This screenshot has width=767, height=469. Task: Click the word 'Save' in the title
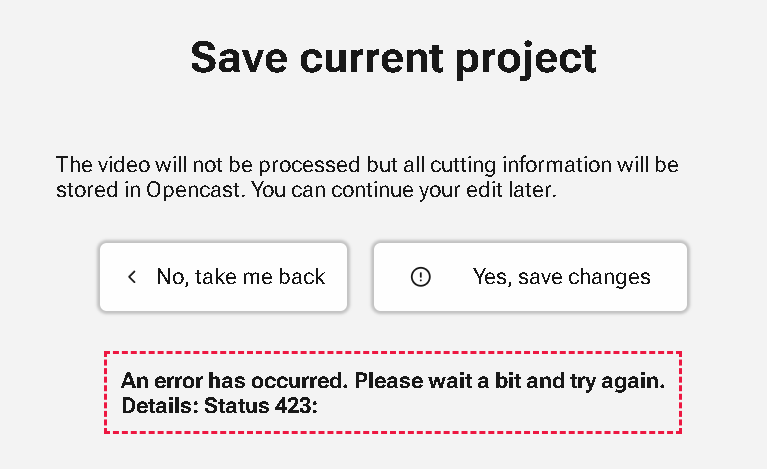coord(239,58)
